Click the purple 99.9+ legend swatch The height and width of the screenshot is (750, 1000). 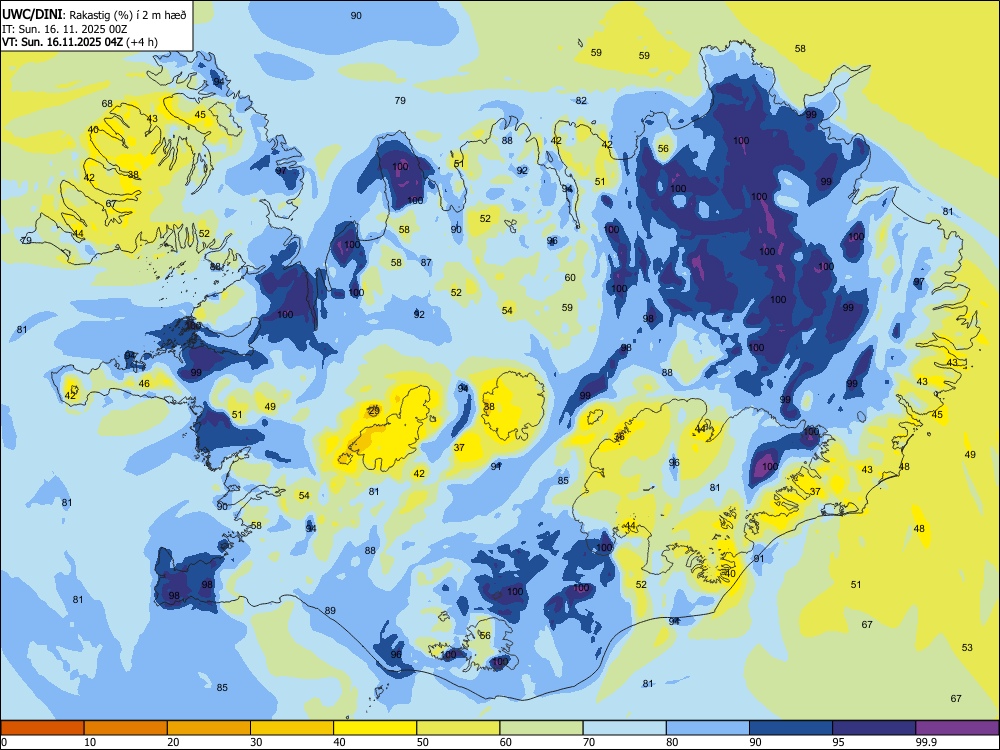(957, 728)
